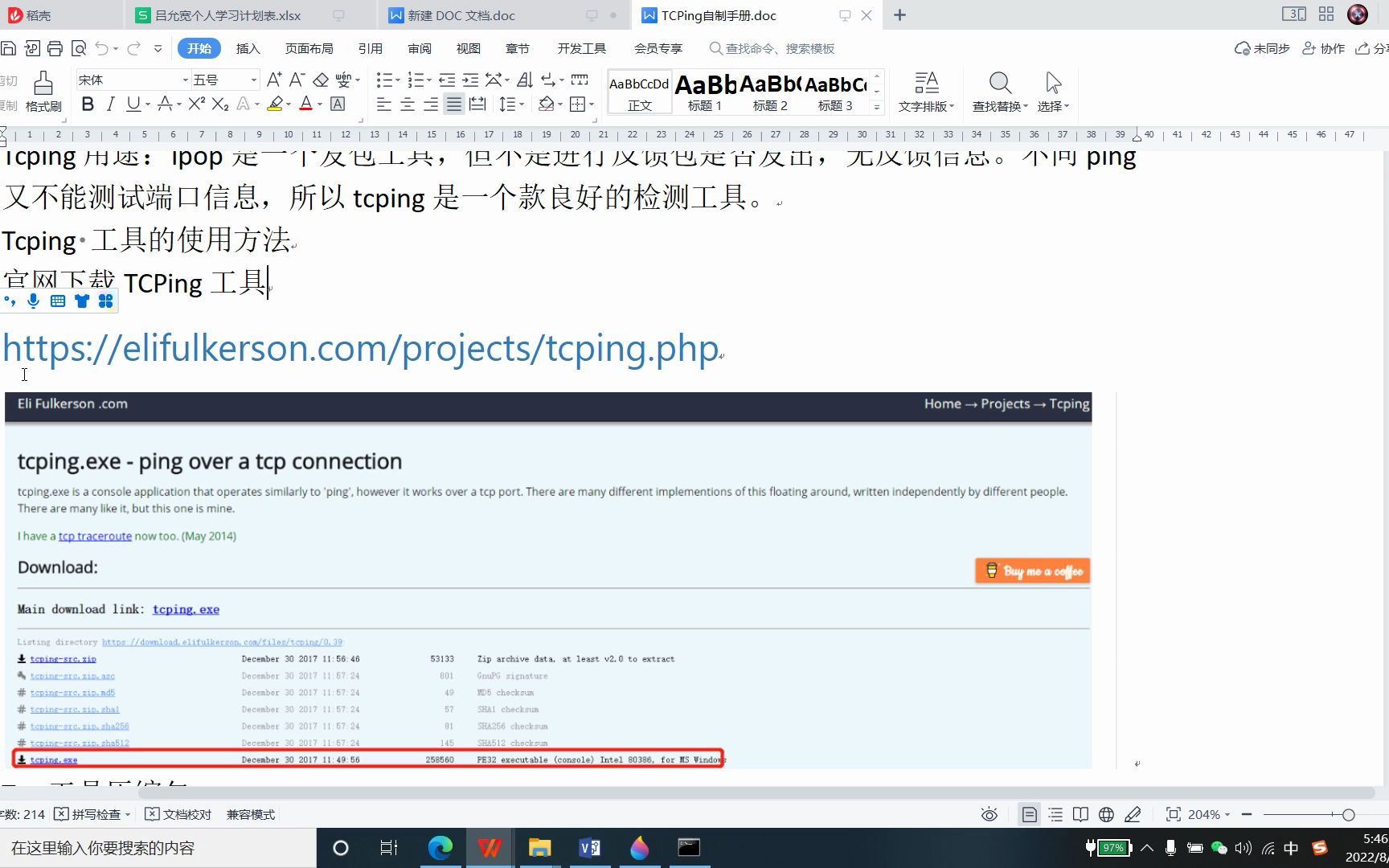Increase paragraph indent
This screenshot has width=1389, height=868.
pos(470,80)
